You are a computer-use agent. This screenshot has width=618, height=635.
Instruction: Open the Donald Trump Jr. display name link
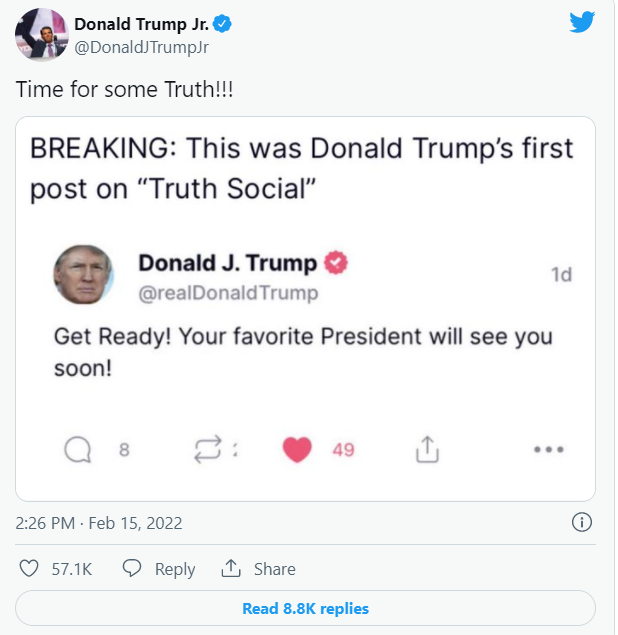141,24
